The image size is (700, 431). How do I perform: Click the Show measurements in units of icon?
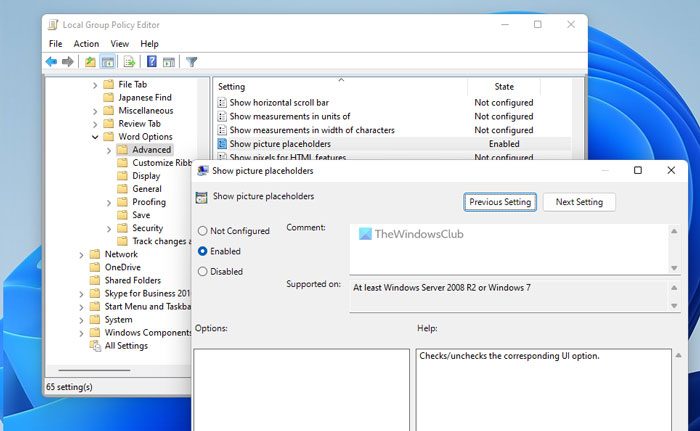(x=222, y=117)
